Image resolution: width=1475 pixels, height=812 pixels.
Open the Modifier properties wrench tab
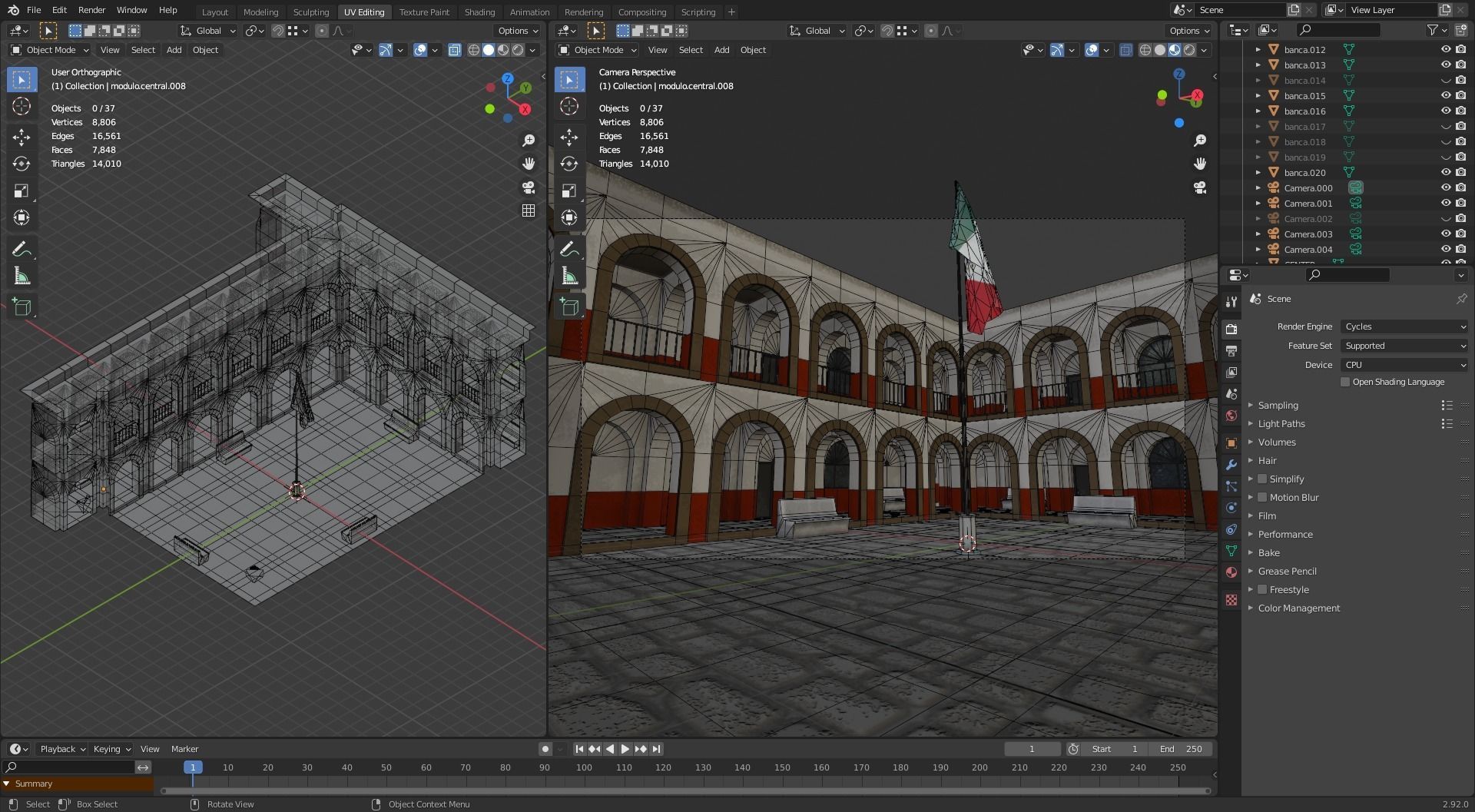(1231, 465)
